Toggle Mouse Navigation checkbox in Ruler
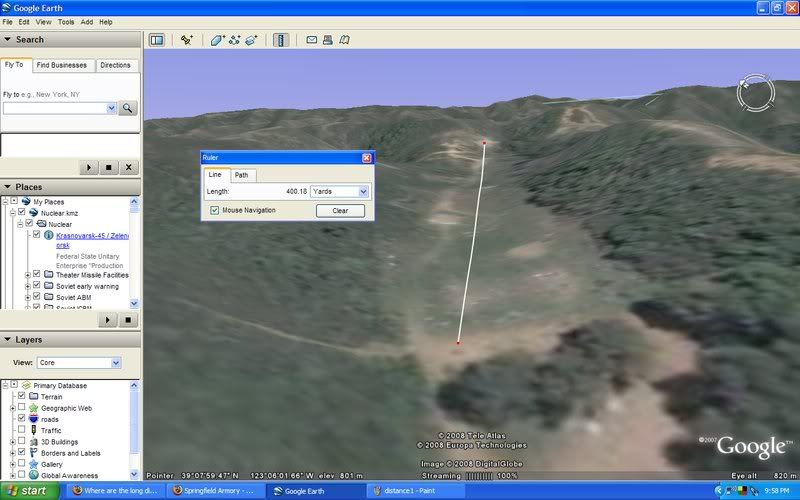This screenshot has width=800, height=500. click(214, 210)
